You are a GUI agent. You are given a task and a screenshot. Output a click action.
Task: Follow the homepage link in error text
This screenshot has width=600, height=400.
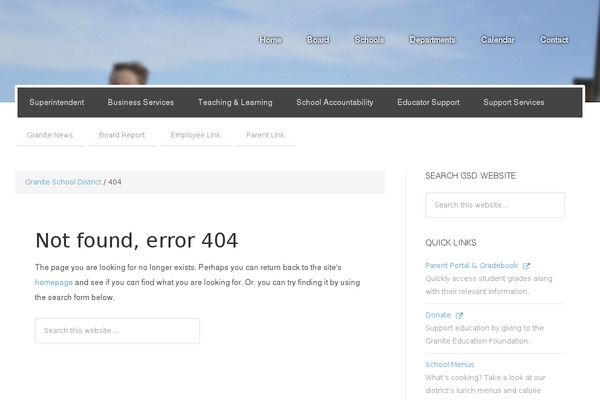(x=54, y=282)
